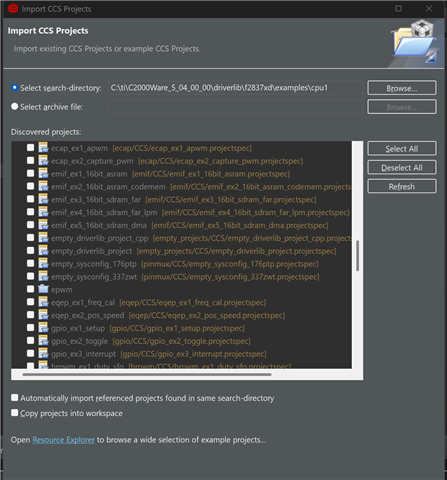
Task: Close the Import CCS Projects dialog
Action: point(429,9)
